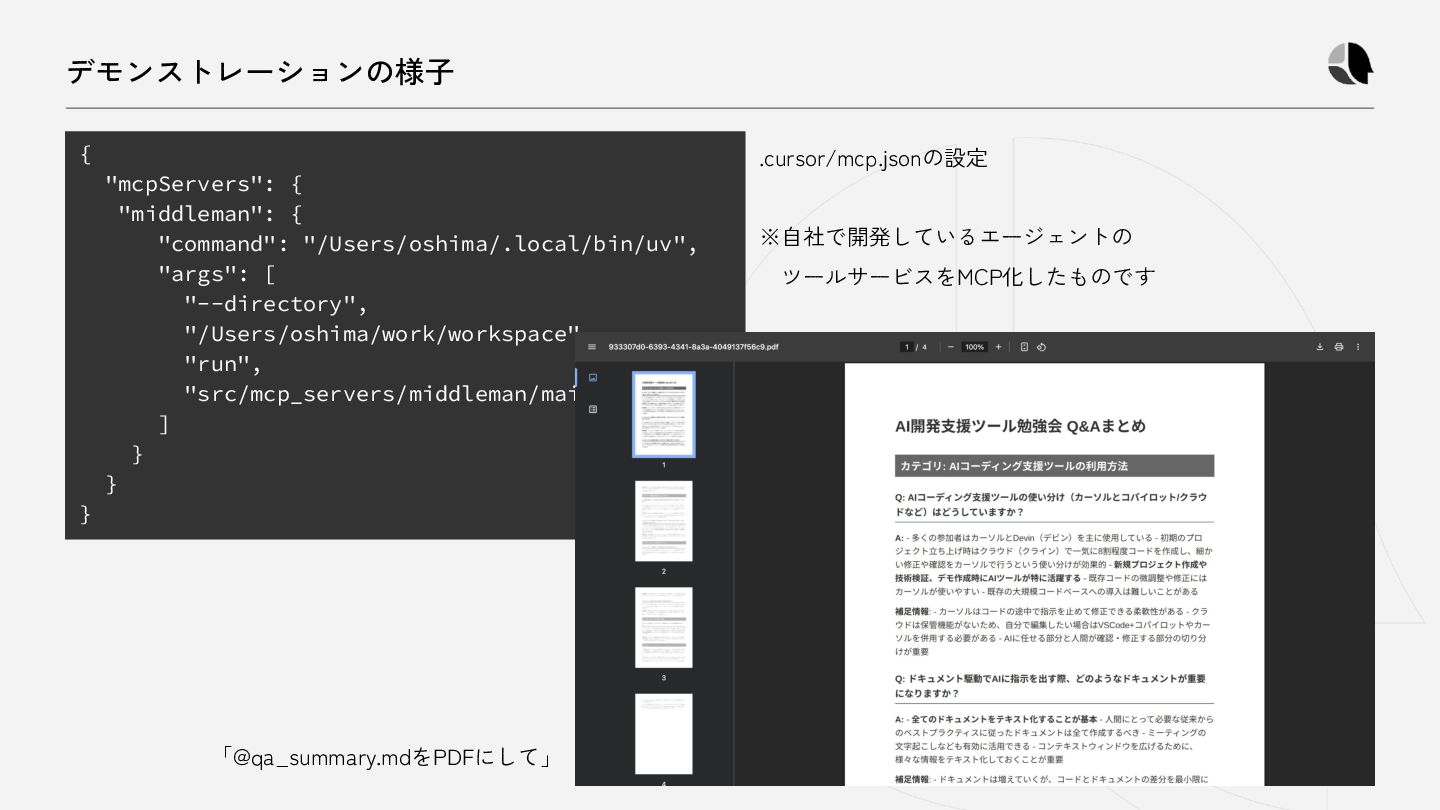Click the "run" argument in code
The image size is (1440, 810).
(222, 364)
